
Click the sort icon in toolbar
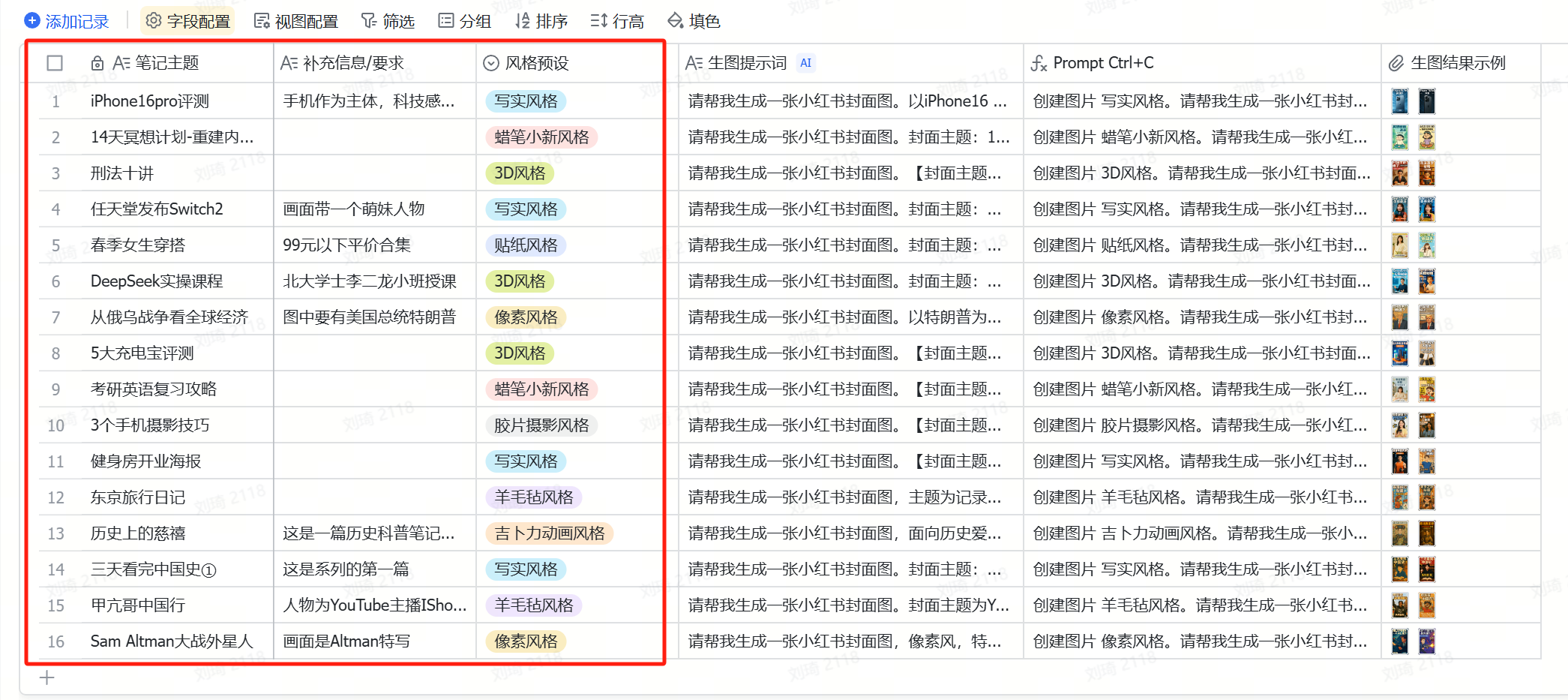[x=523, y=20]
